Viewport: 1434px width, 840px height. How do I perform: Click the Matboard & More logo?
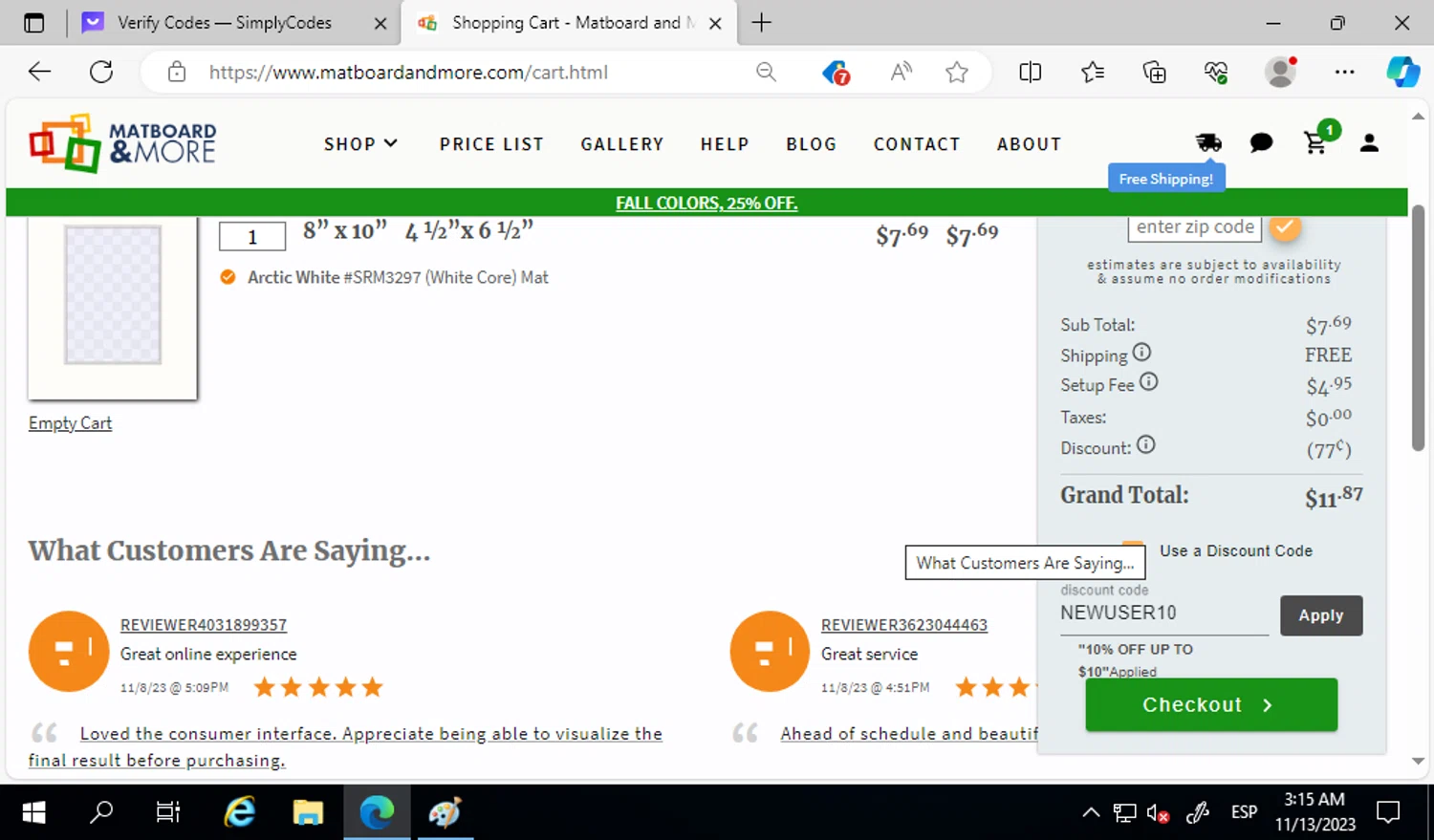click(x=122, y=143)
